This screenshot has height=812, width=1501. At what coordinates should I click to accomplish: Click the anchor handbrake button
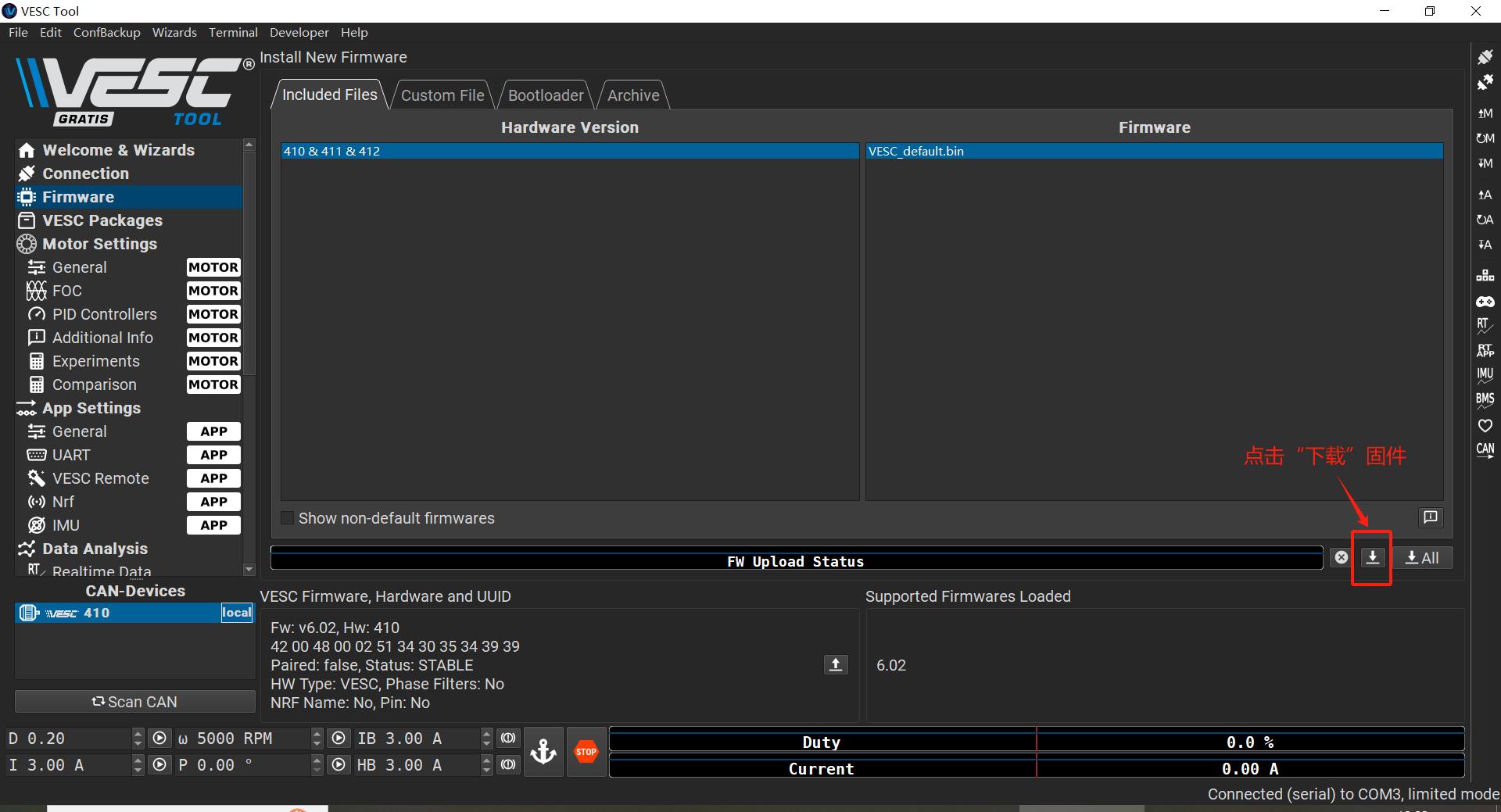point(543,752)
